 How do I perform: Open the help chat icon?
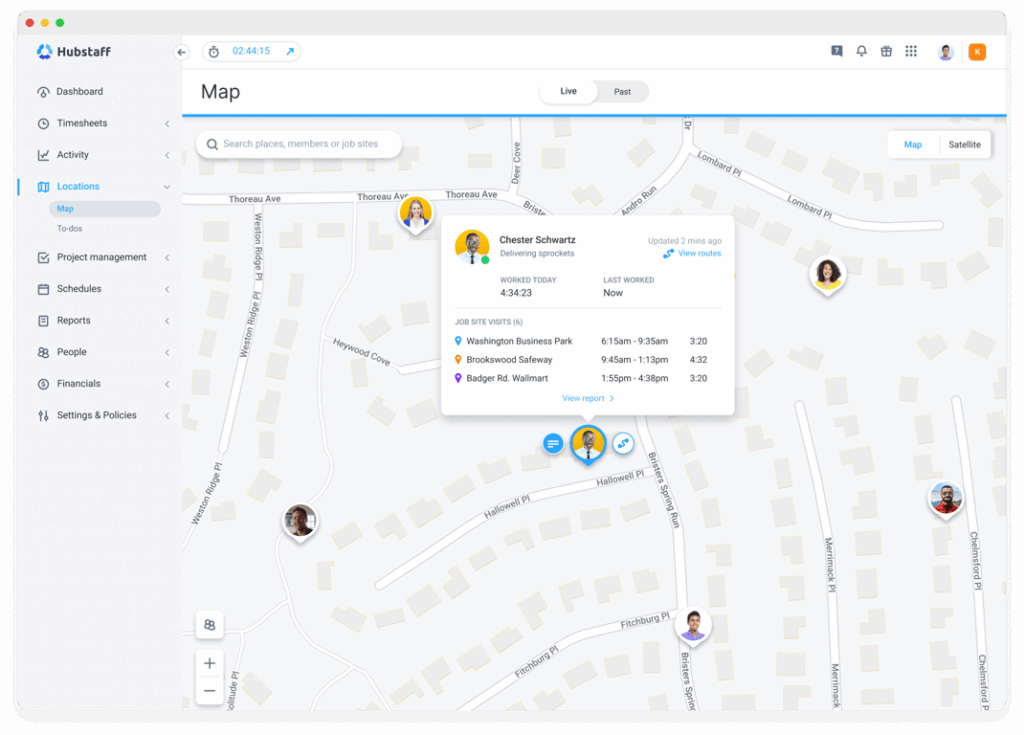point(836,51)
